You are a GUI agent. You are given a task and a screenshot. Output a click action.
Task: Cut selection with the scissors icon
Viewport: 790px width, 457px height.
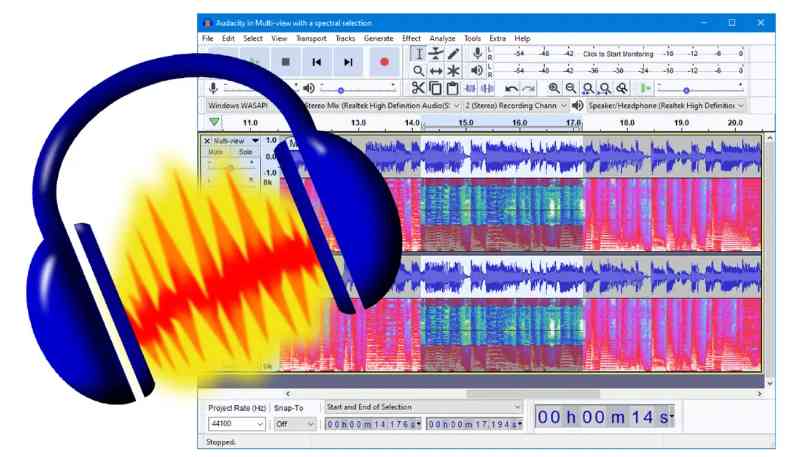418,88
